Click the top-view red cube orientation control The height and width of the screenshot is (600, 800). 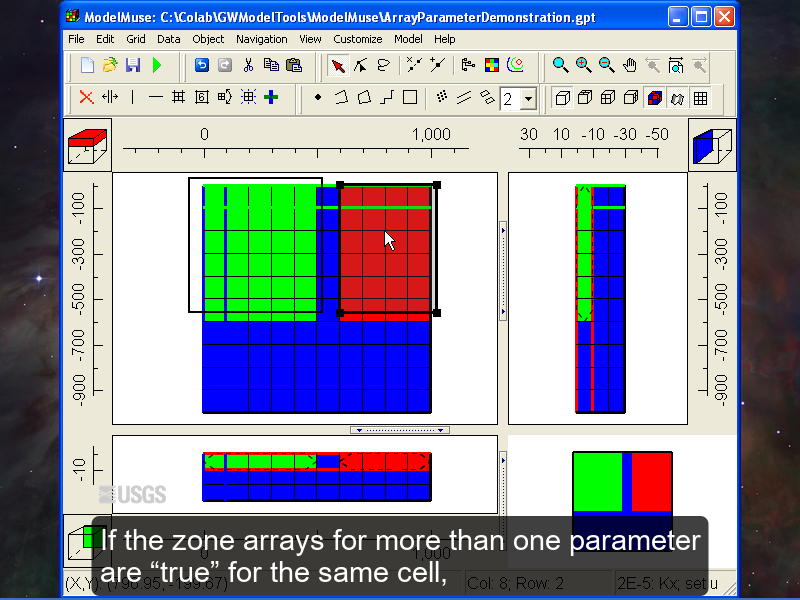87,145
